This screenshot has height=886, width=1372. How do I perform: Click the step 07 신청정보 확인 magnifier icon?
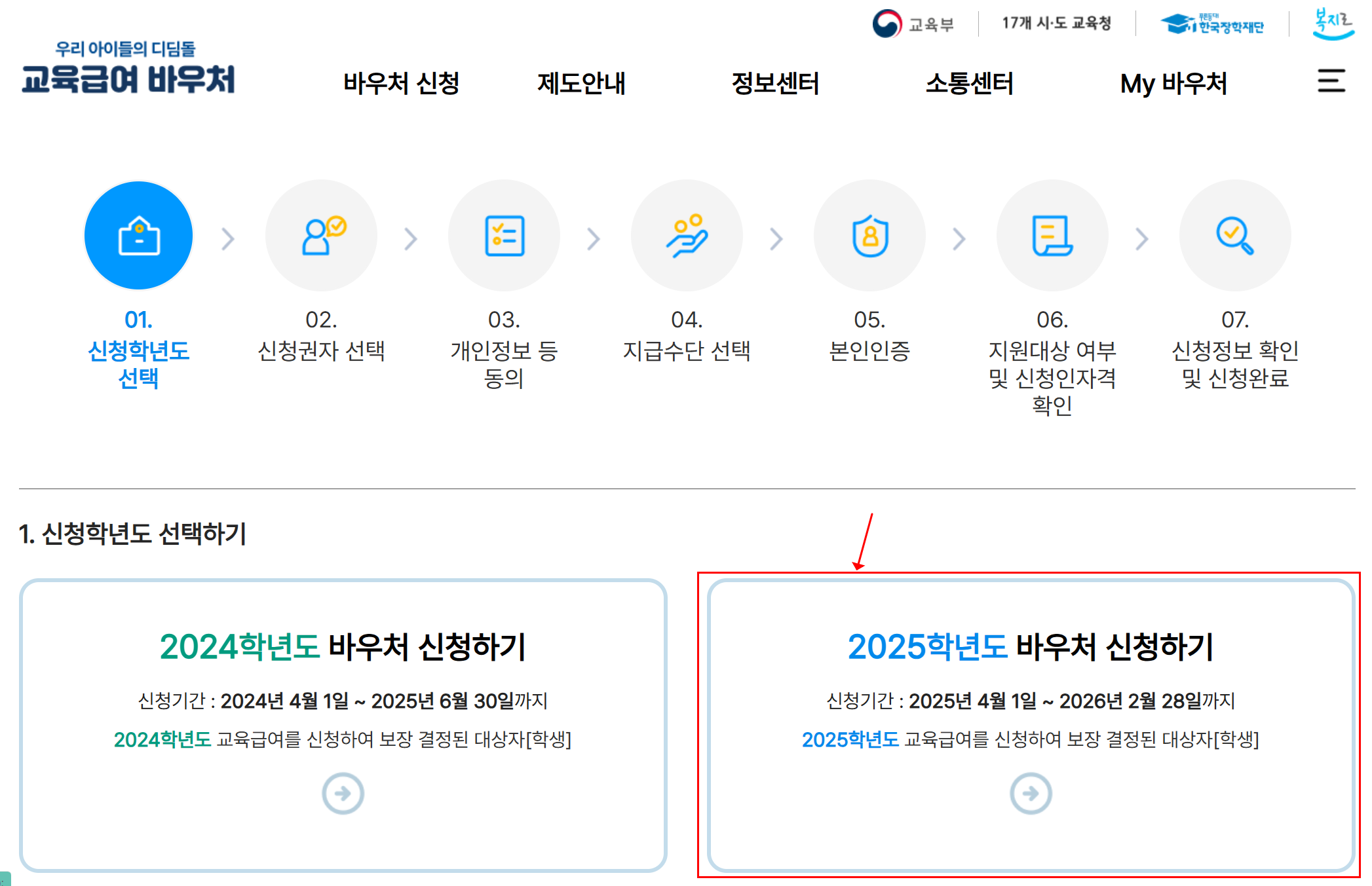click(1235, 235)
